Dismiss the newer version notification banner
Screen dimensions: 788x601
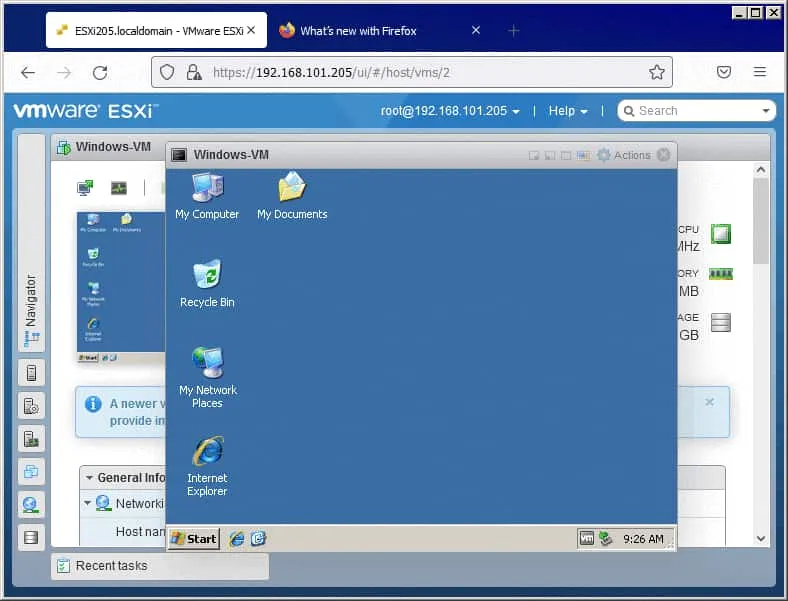(x=709, y=402)
